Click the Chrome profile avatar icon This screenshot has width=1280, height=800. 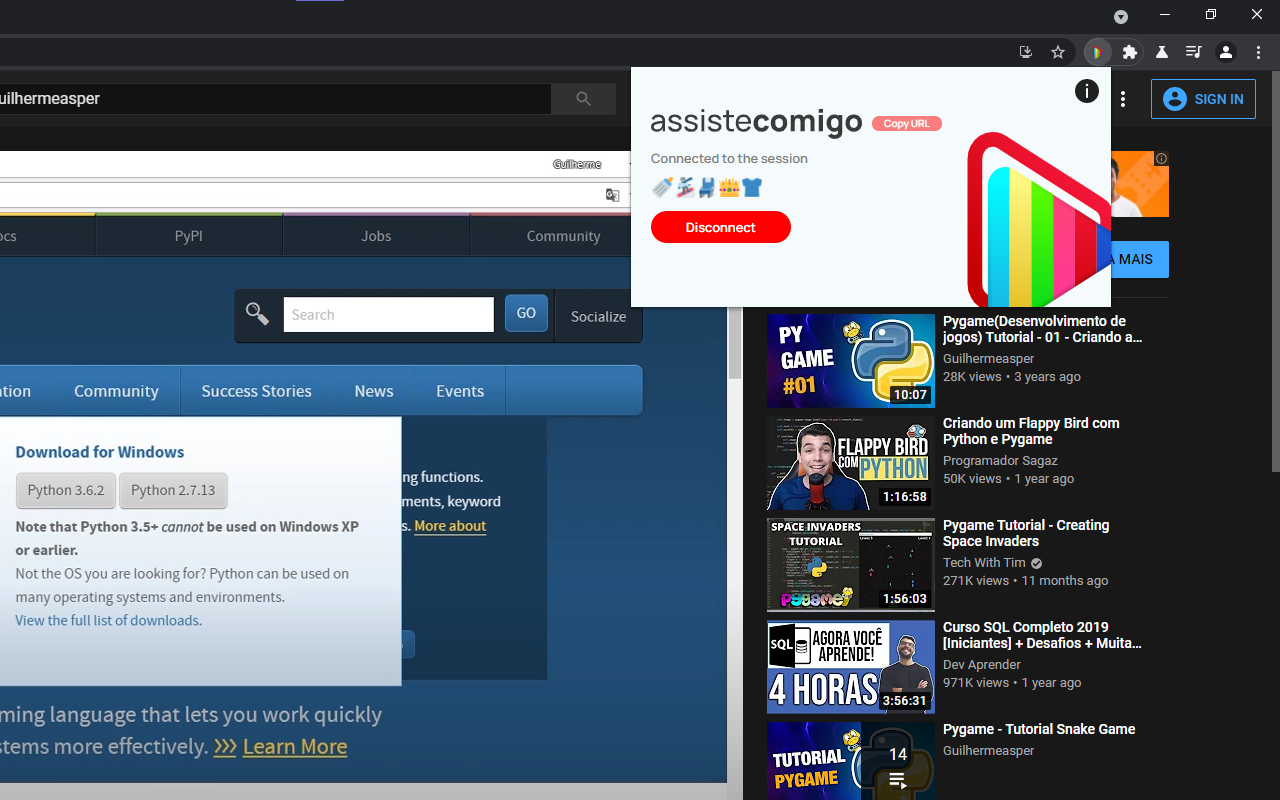[x=1226, y=52]
